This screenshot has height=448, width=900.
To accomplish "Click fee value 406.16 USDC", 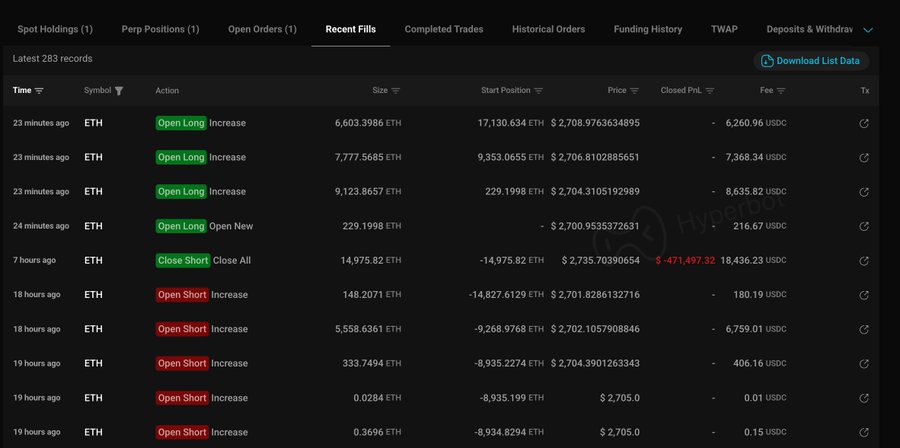I will (x=760, y=364).
